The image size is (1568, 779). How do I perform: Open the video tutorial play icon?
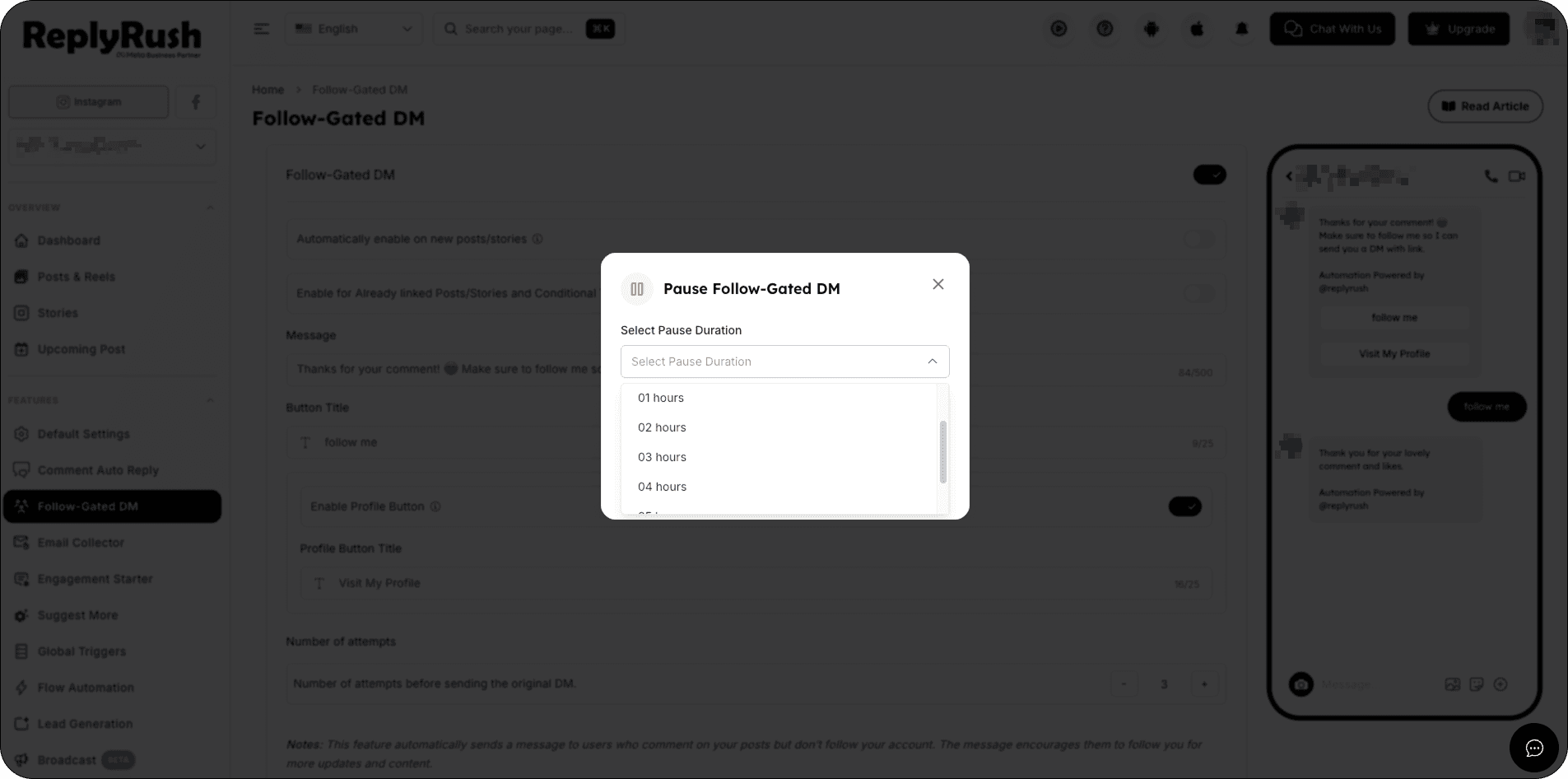[1059, 29]
